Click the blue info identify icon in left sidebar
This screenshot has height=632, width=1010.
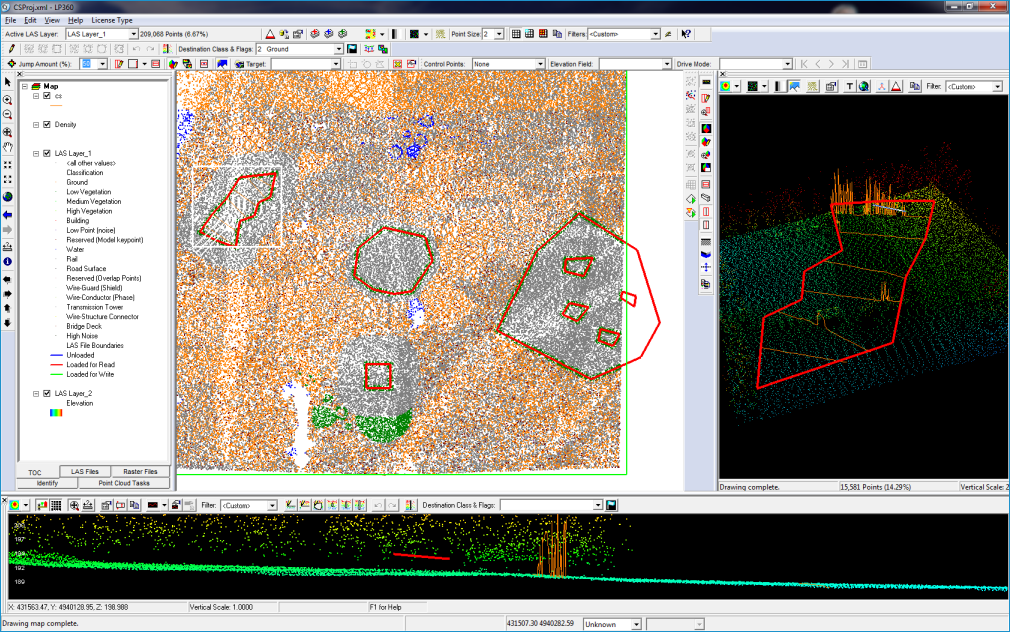pyautogui.click(x=8, y=262)
